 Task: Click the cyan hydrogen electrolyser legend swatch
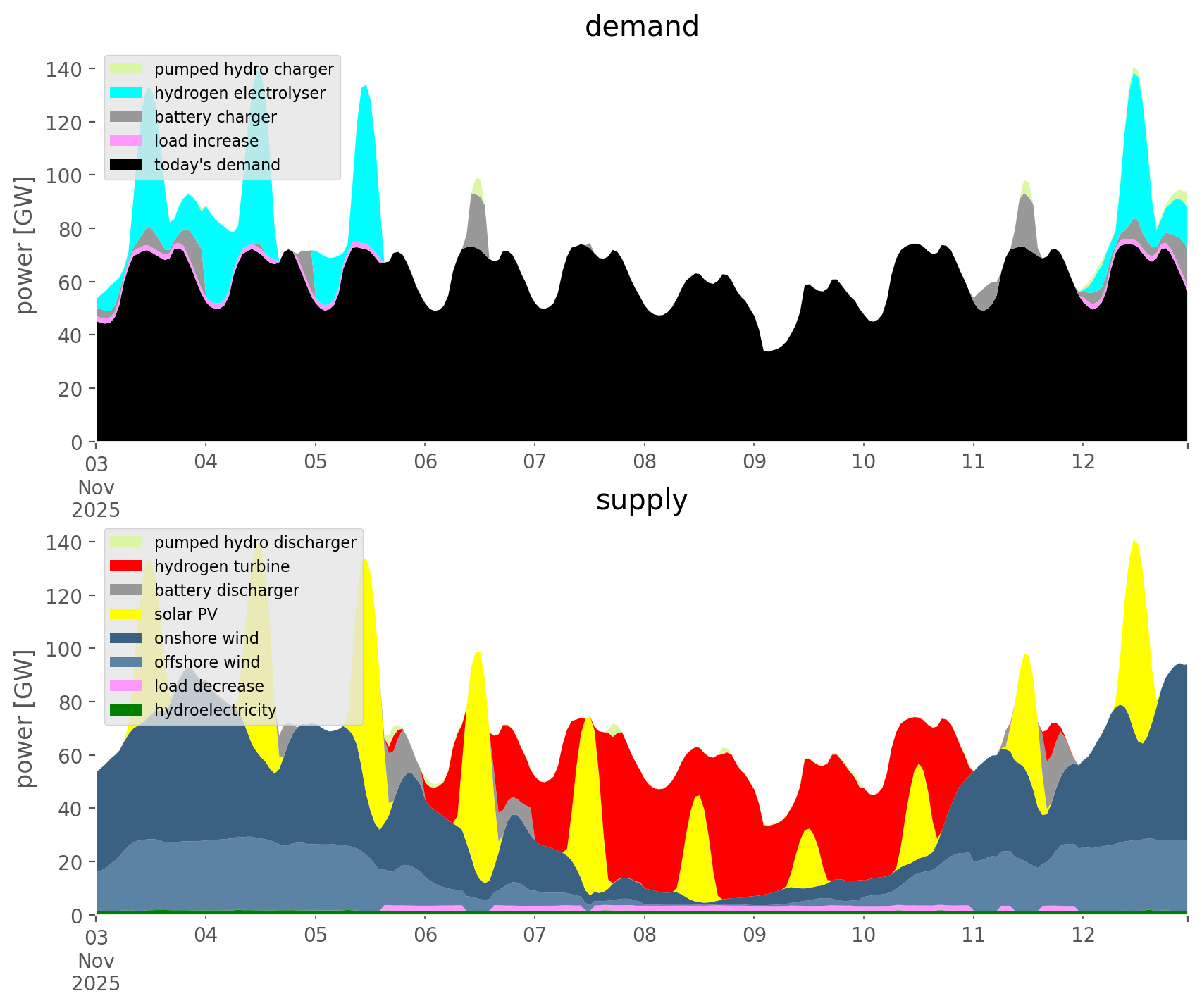click(126, 93)
